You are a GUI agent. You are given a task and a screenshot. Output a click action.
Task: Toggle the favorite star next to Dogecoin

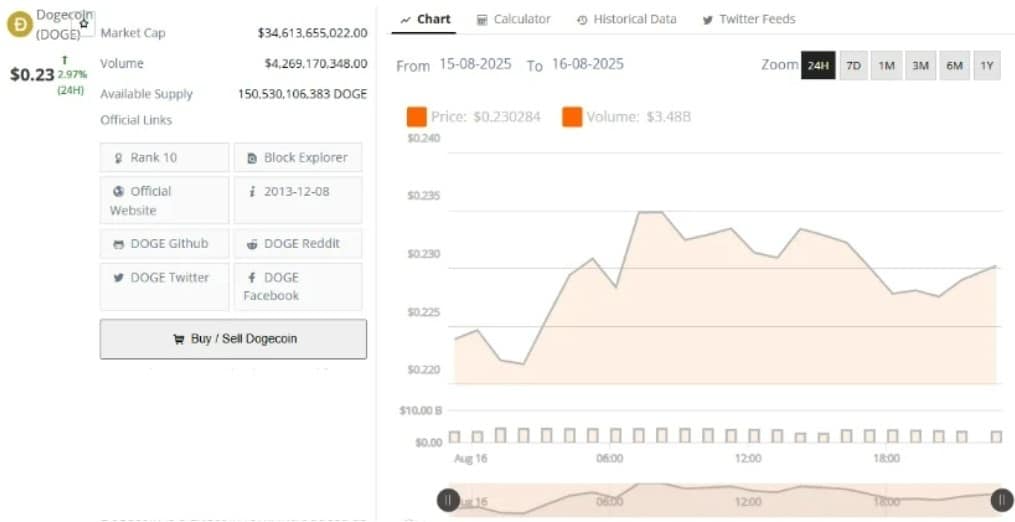pyautogui.click(x=84, y=23)
